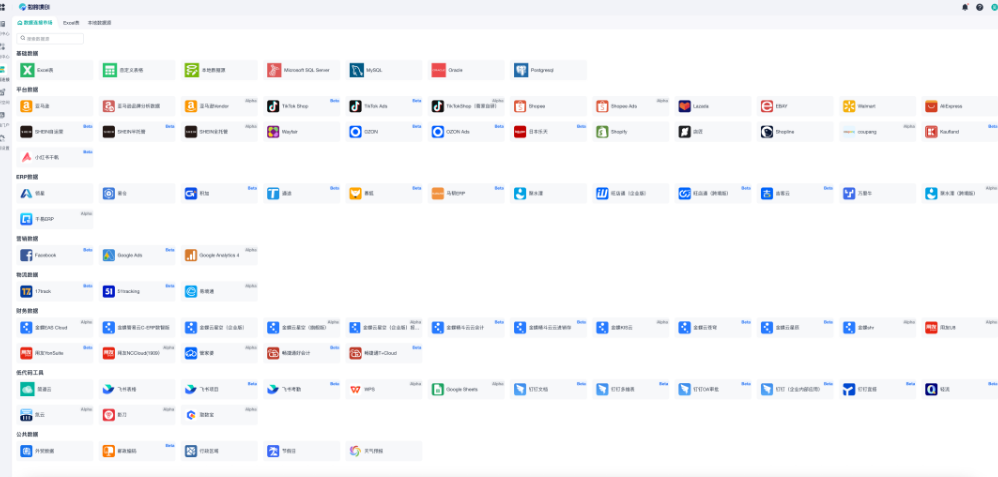Open the 用友NCCloud(1909) connector card
The height and width of the screenshot is (477, 998).
[x=137, y=353]
